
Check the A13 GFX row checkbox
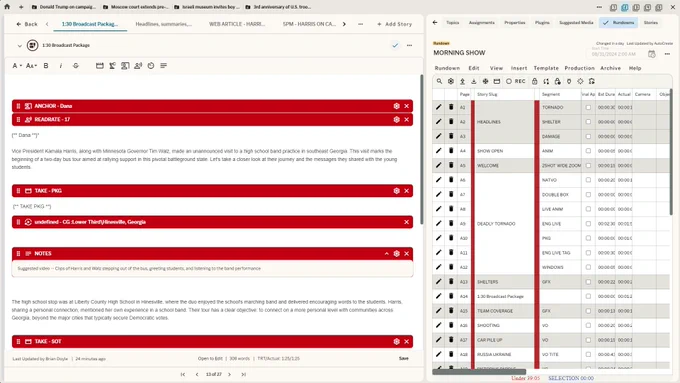pyautogui.click(x=588, y=282)
